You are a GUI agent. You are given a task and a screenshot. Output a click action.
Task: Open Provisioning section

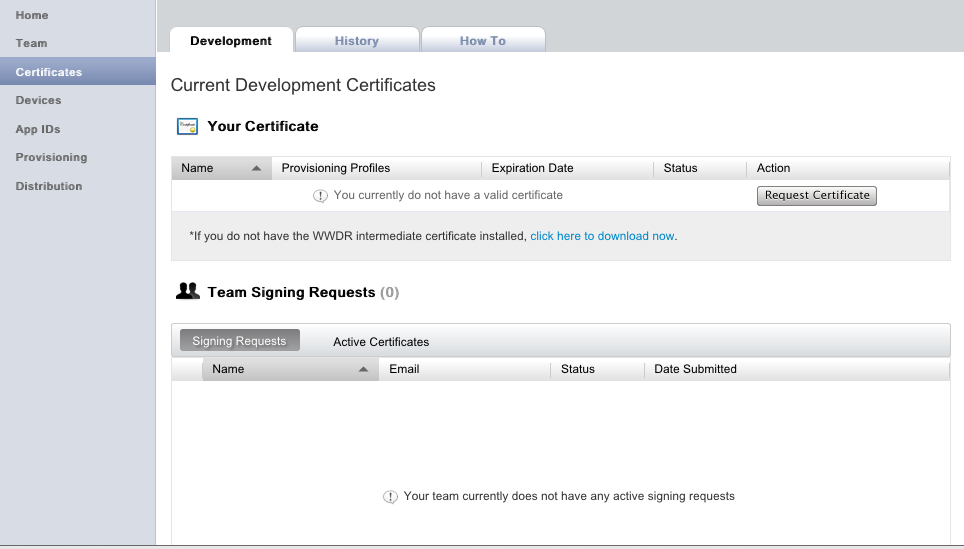(x=52, y=157)
